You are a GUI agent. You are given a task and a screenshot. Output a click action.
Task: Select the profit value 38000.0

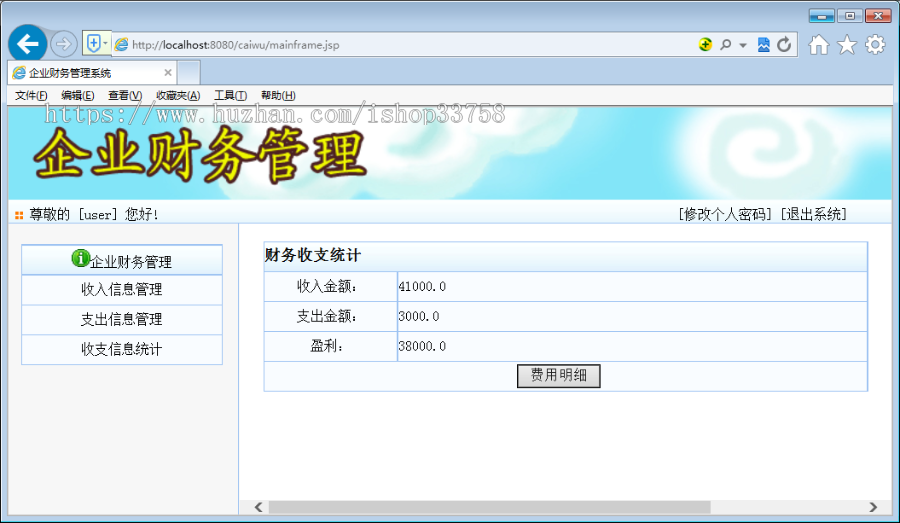(422, 346)
